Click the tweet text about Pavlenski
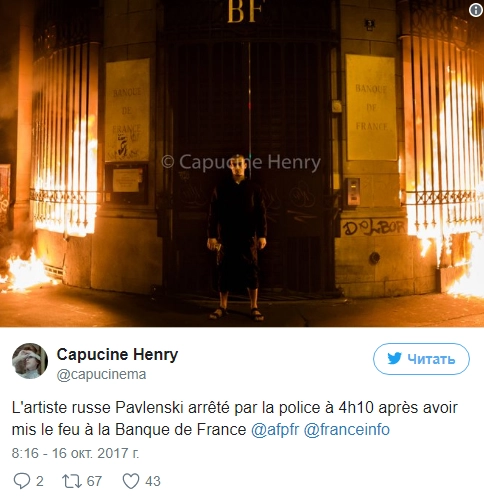Viewport: 484px width, 498px height. coord(235,419)
